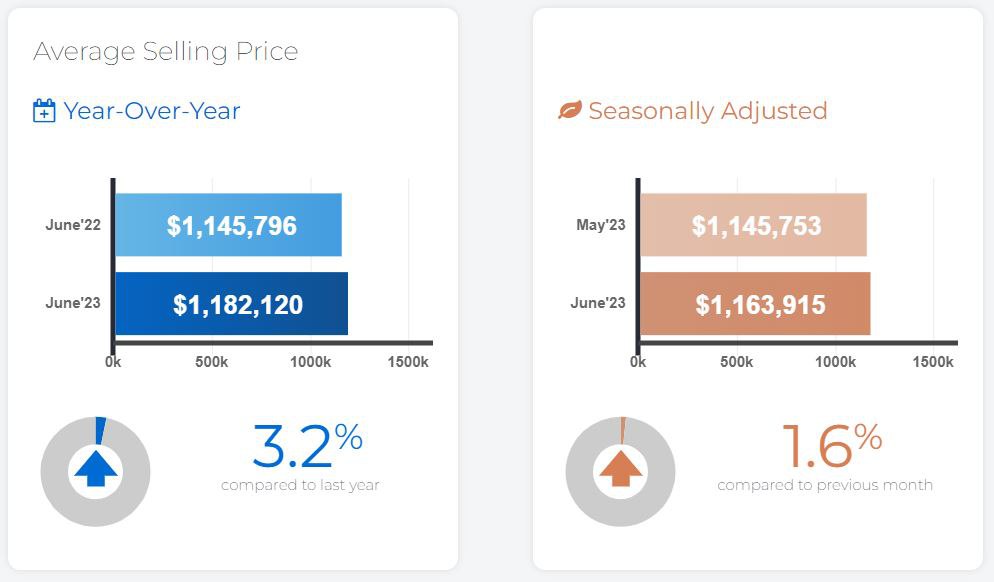Click the orange up arrow icon
Image resolution: width=994 pixels, height=582 pixels.
click(x=620, y=470)
